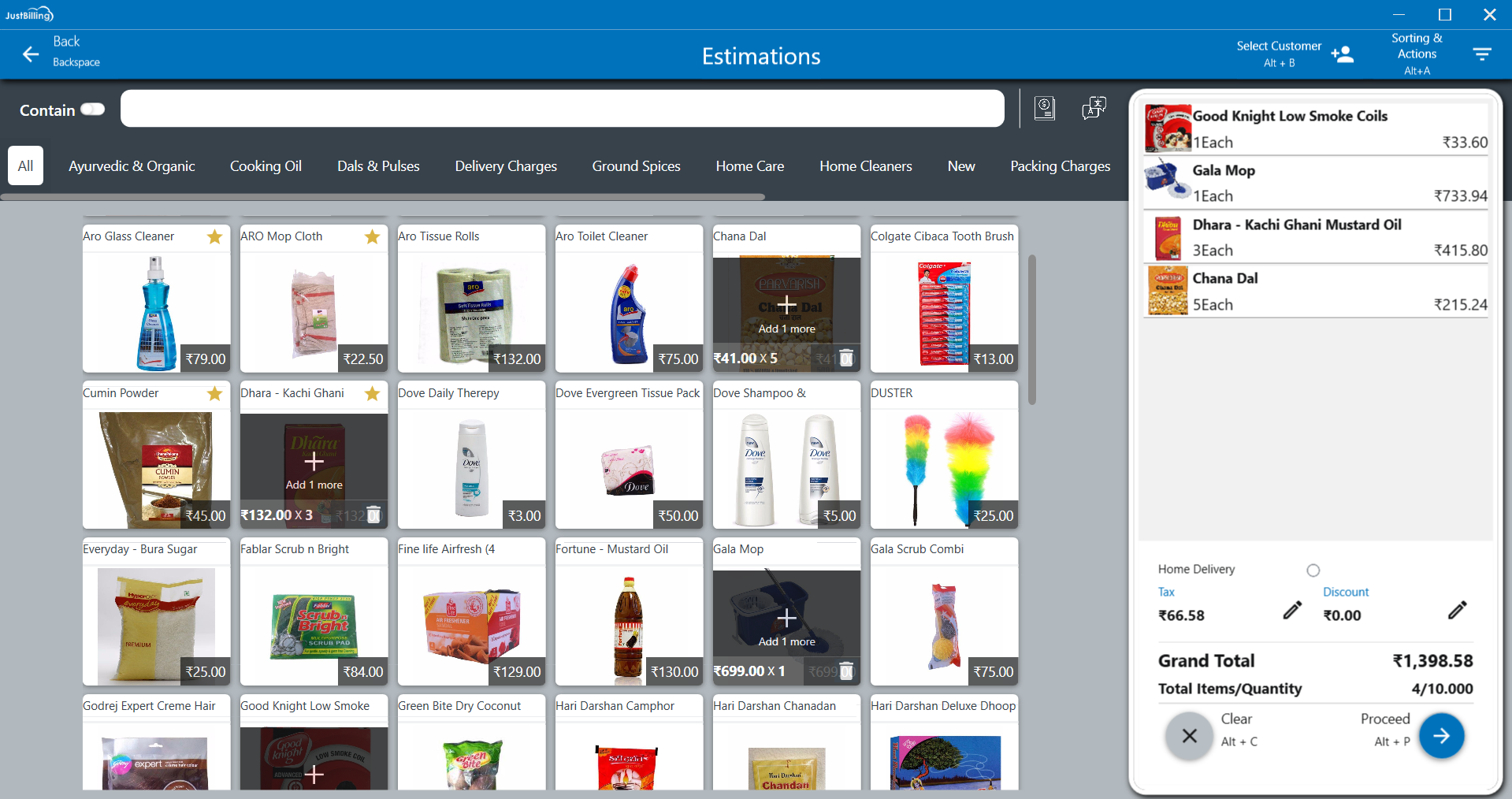
Task: Toggle the Contain search switch
Action: [x=92, y=110]
